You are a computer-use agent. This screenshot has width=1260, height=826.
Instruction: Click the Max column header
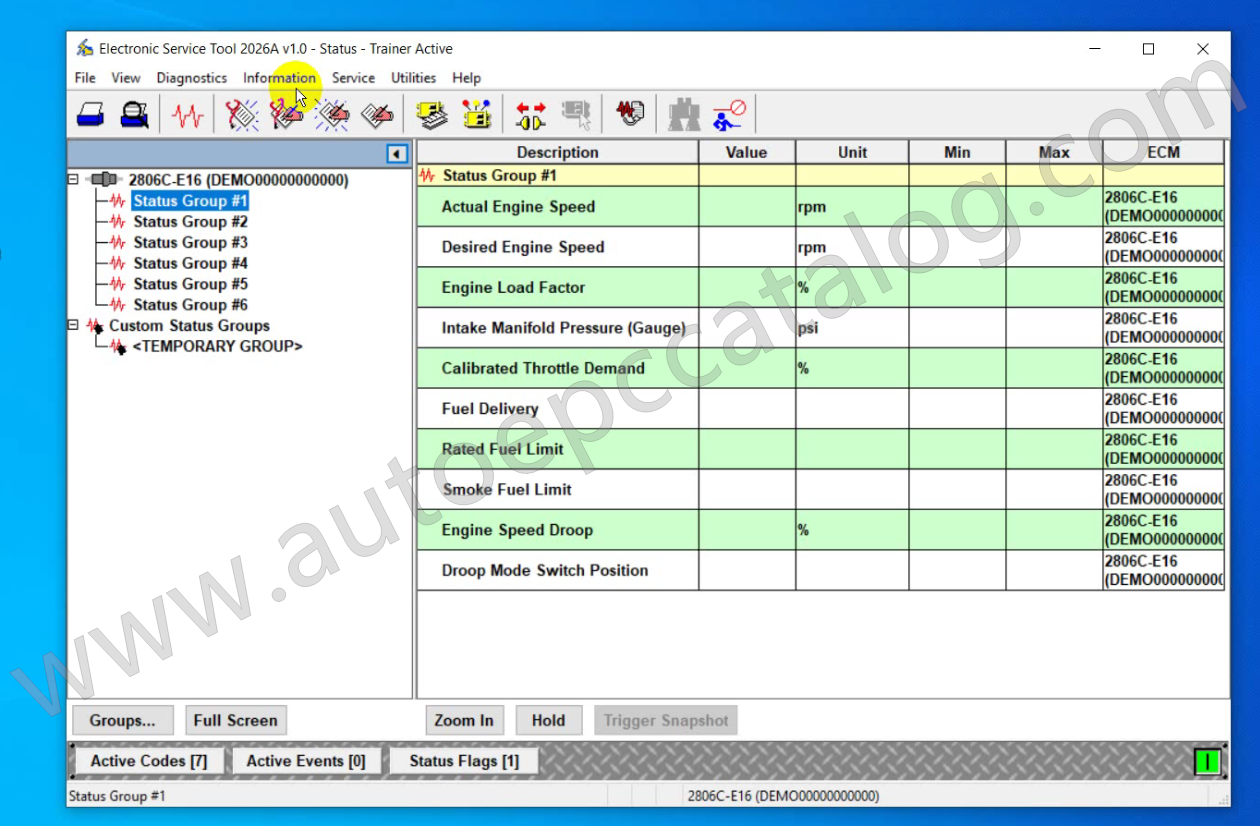click(1054, 152)
